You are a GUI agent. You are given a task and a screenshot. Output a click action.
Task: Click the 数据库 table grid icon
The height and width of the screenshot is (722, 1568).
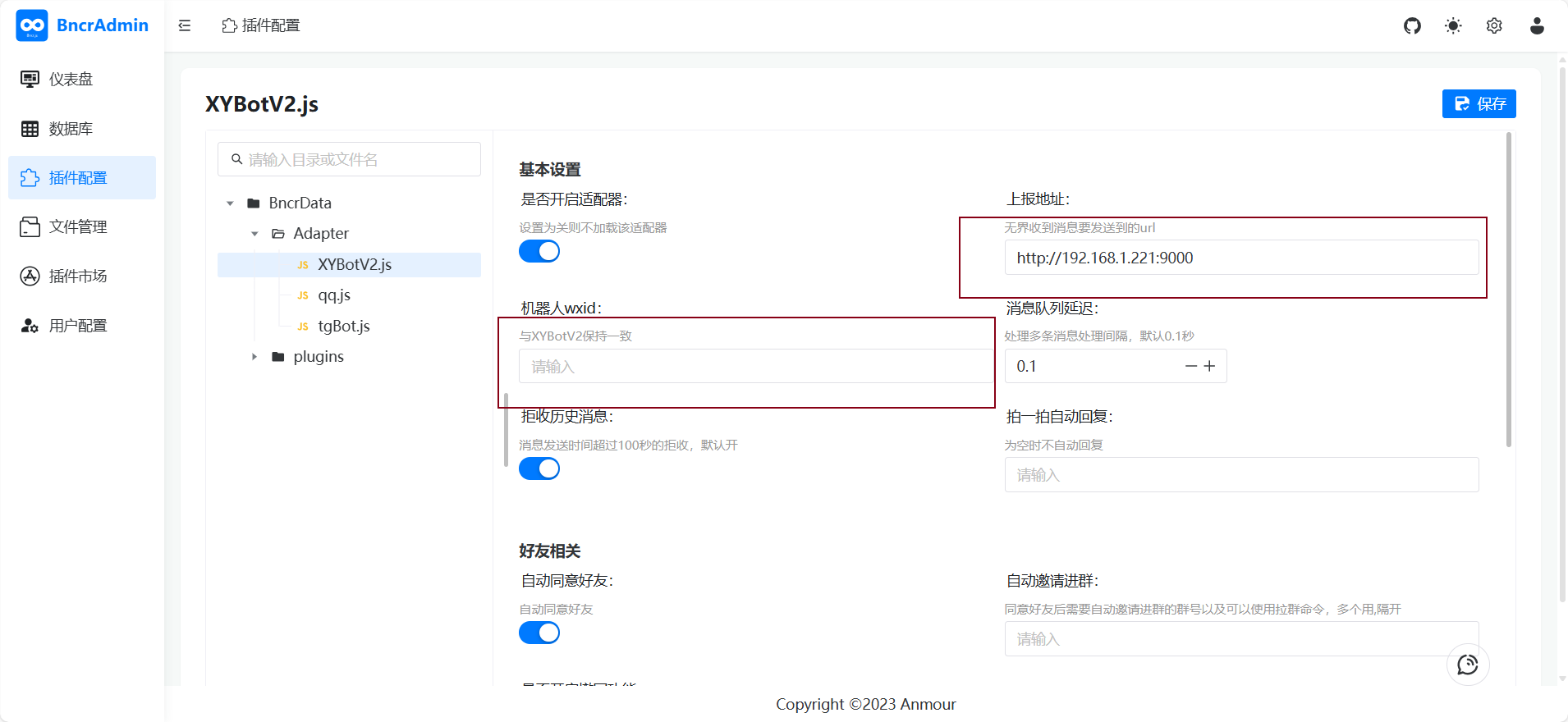[x=30, y=129]
